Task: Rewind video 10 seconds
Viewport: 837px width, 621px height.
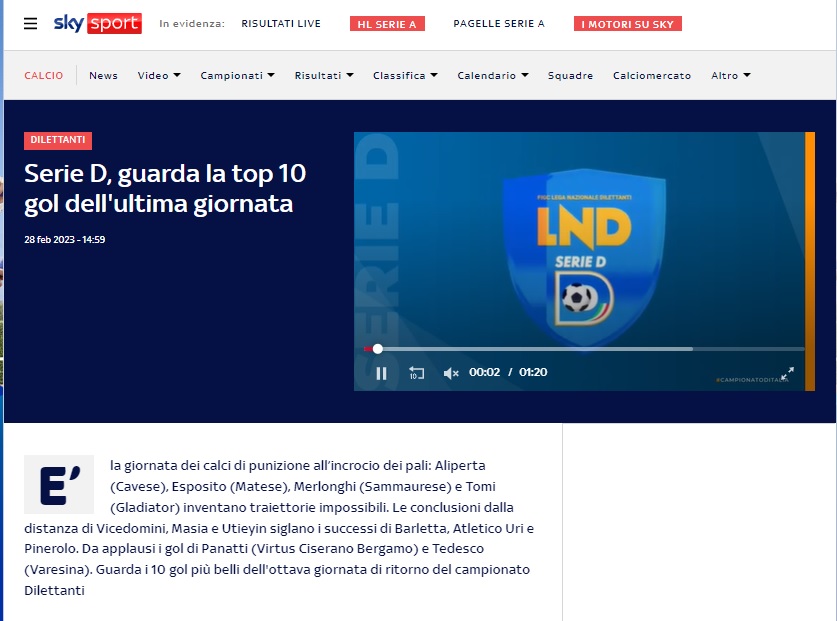Action: pos(417,373)
